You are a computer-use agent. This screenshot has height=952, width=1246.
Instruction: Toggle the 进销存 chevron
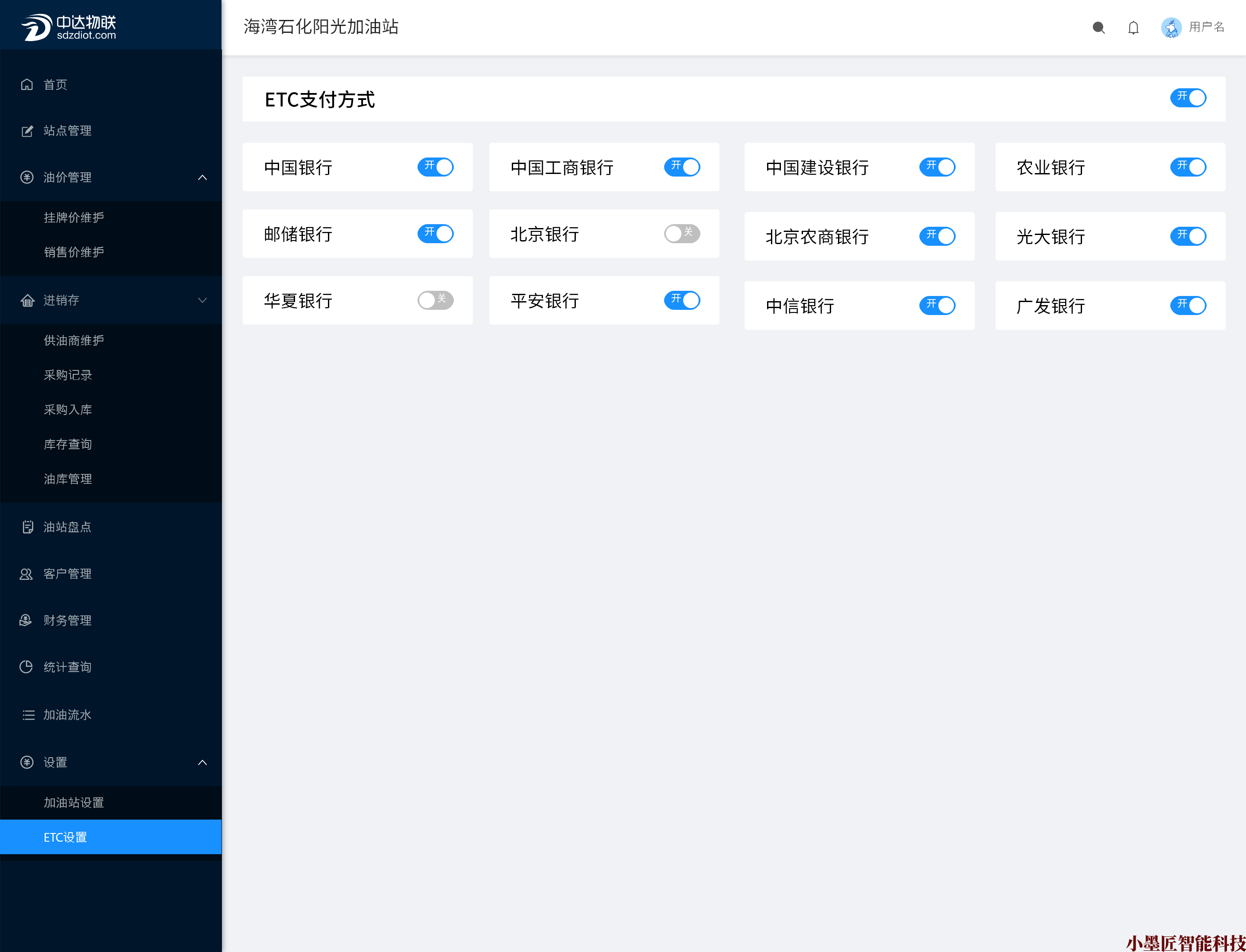202,300
